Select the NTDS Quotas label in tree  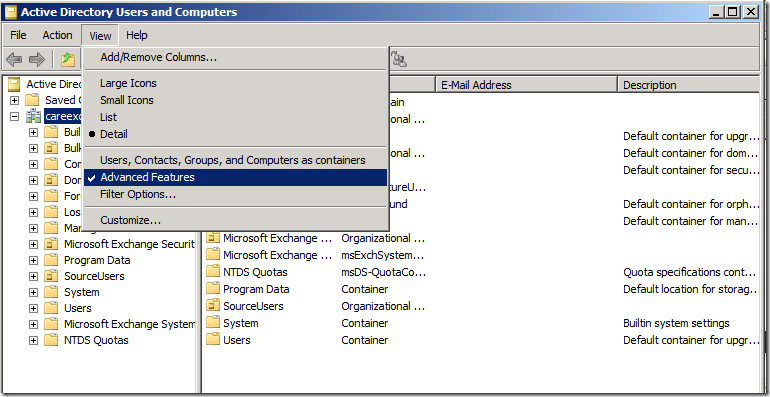click(96, 340)
